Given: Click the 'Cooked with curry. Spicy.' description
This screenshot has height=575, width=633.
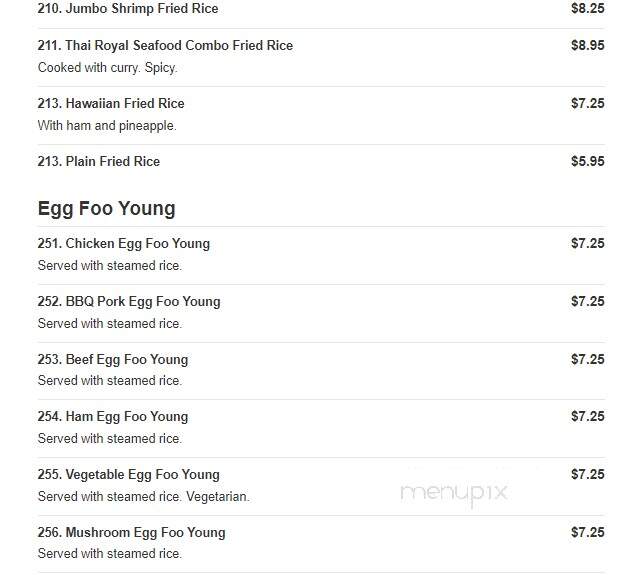Looking at the screenshot, I should pos(107,67).
